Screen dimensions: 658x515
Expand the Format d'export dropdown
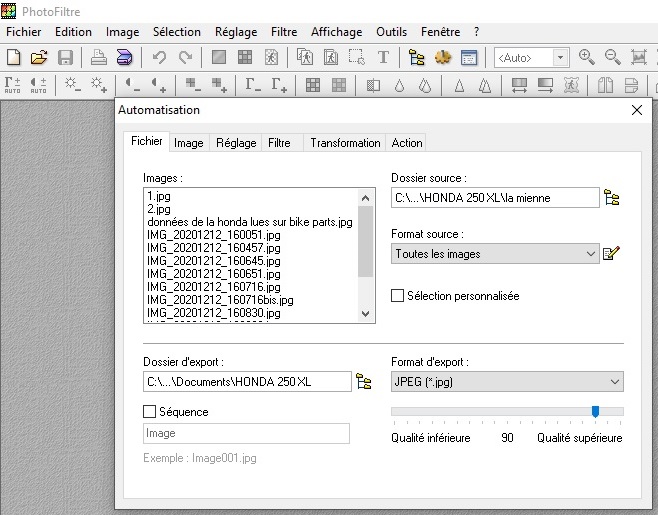tap(506, 382)
